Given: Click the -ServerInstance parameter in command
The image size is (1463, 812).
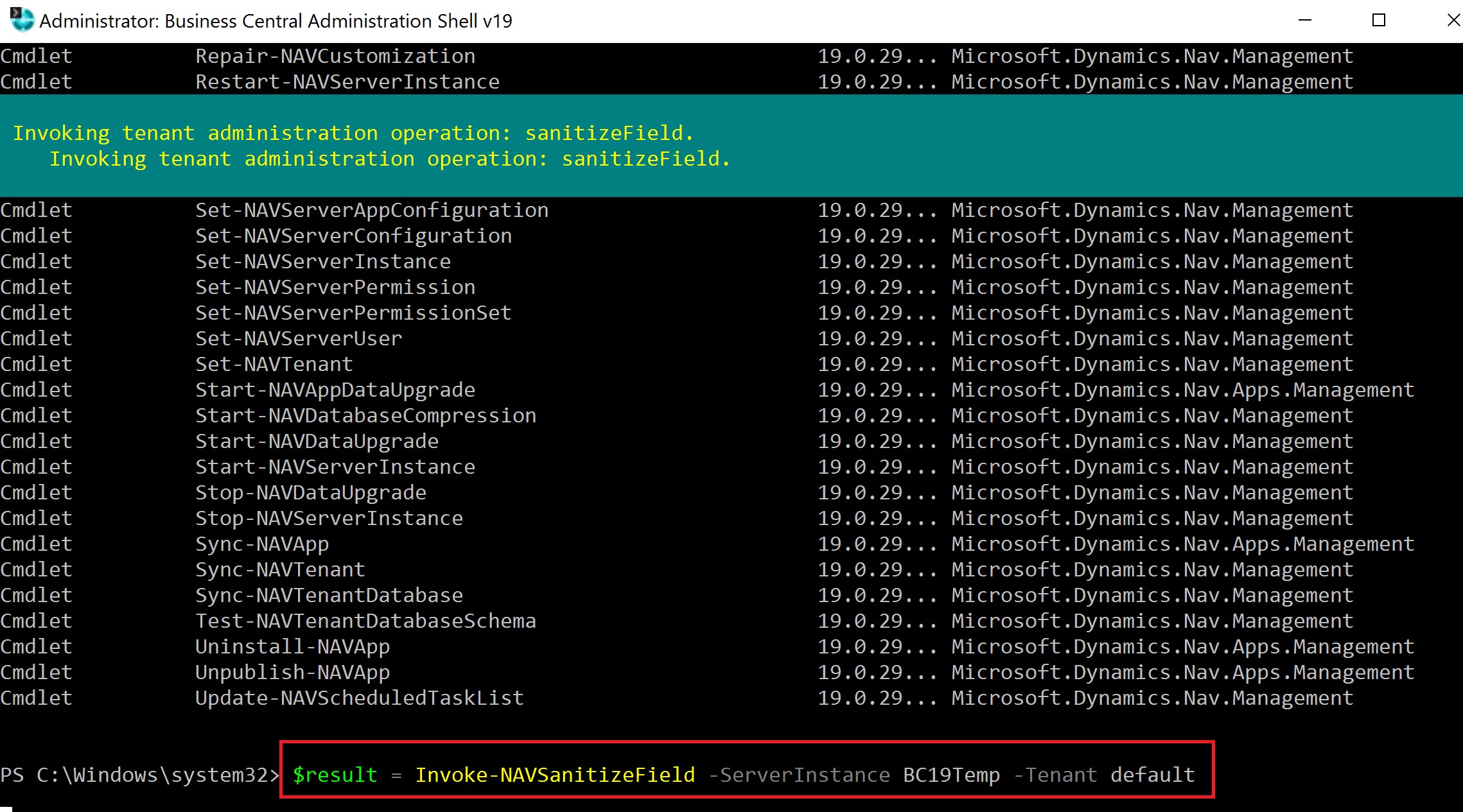Looking at the screenshot, I should pos(799,775).
